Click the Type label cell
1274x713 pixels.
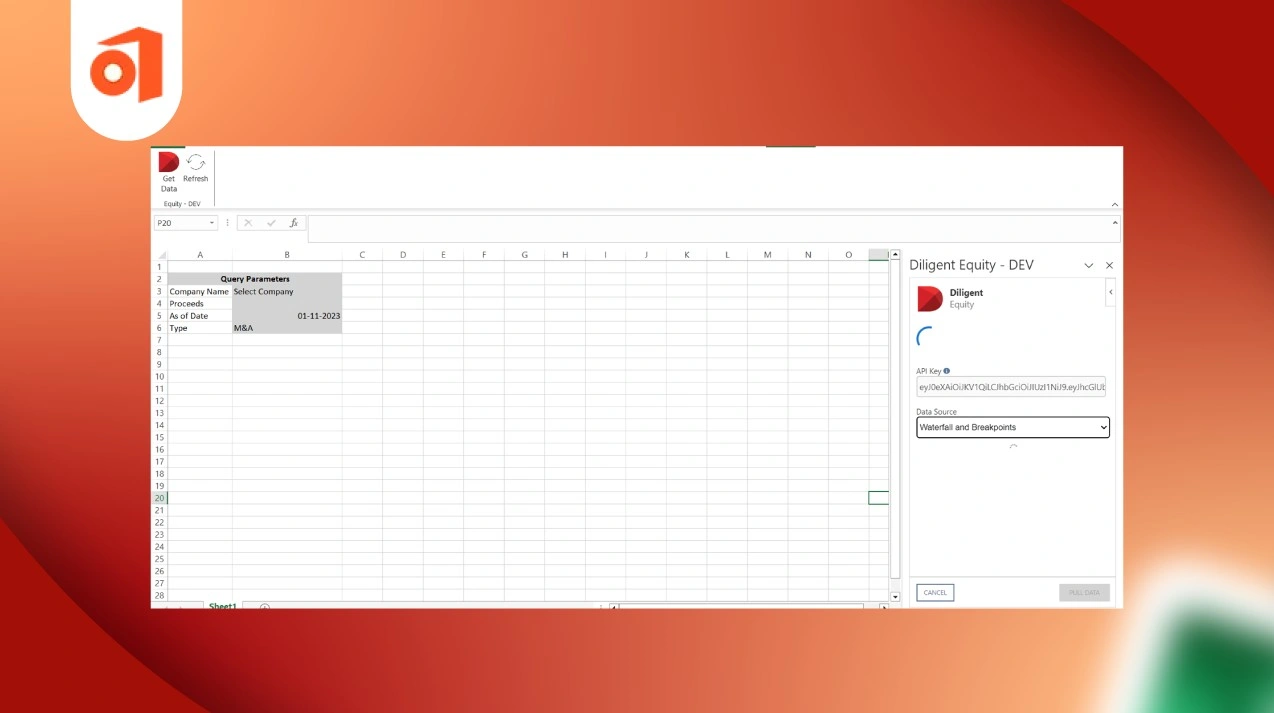(200, 328)
